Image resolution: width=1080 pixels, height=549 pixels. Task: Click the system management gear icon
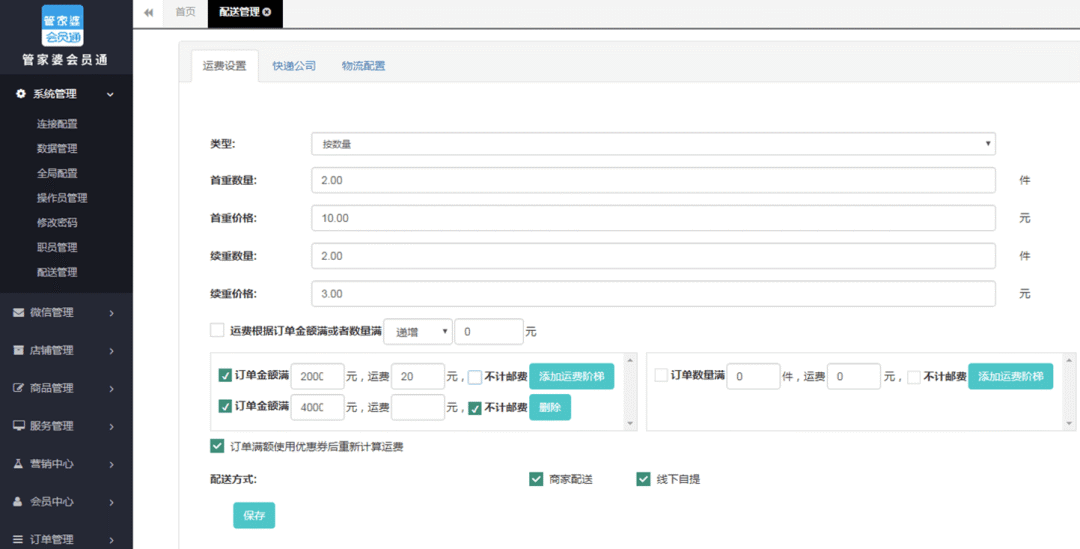coord(20,94)
